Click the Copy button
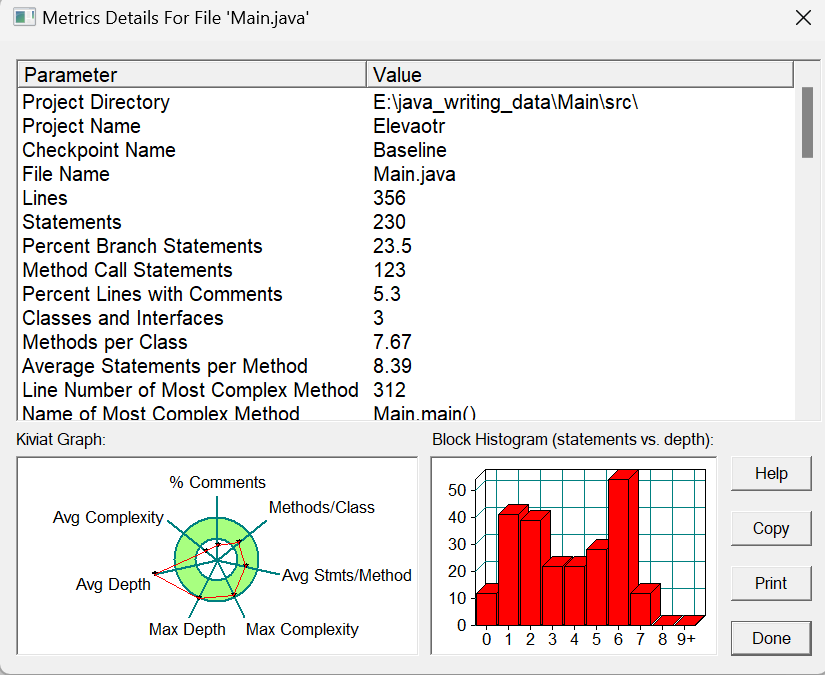The height and width of the screenshot is (675, 825). tap(771, 528)
